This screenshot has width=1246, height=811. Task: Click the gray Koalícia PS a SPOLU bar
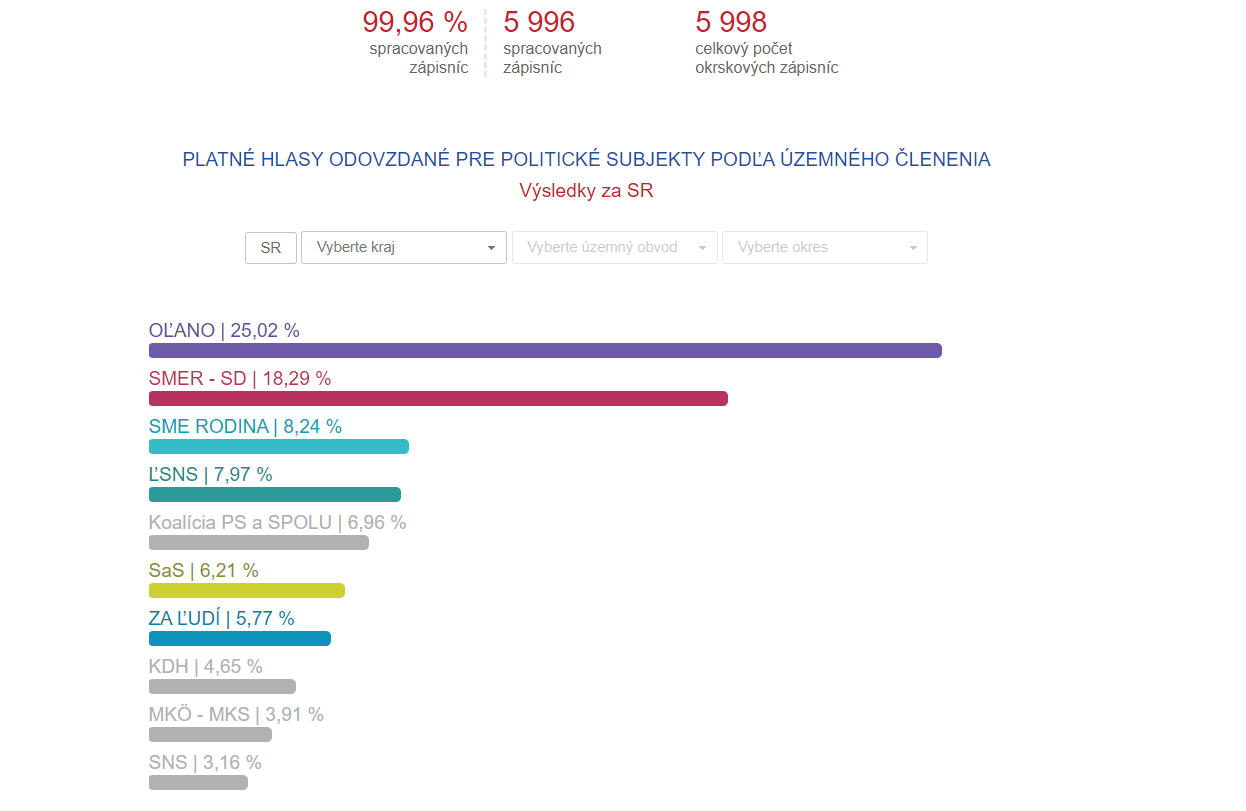click(259, 542)
